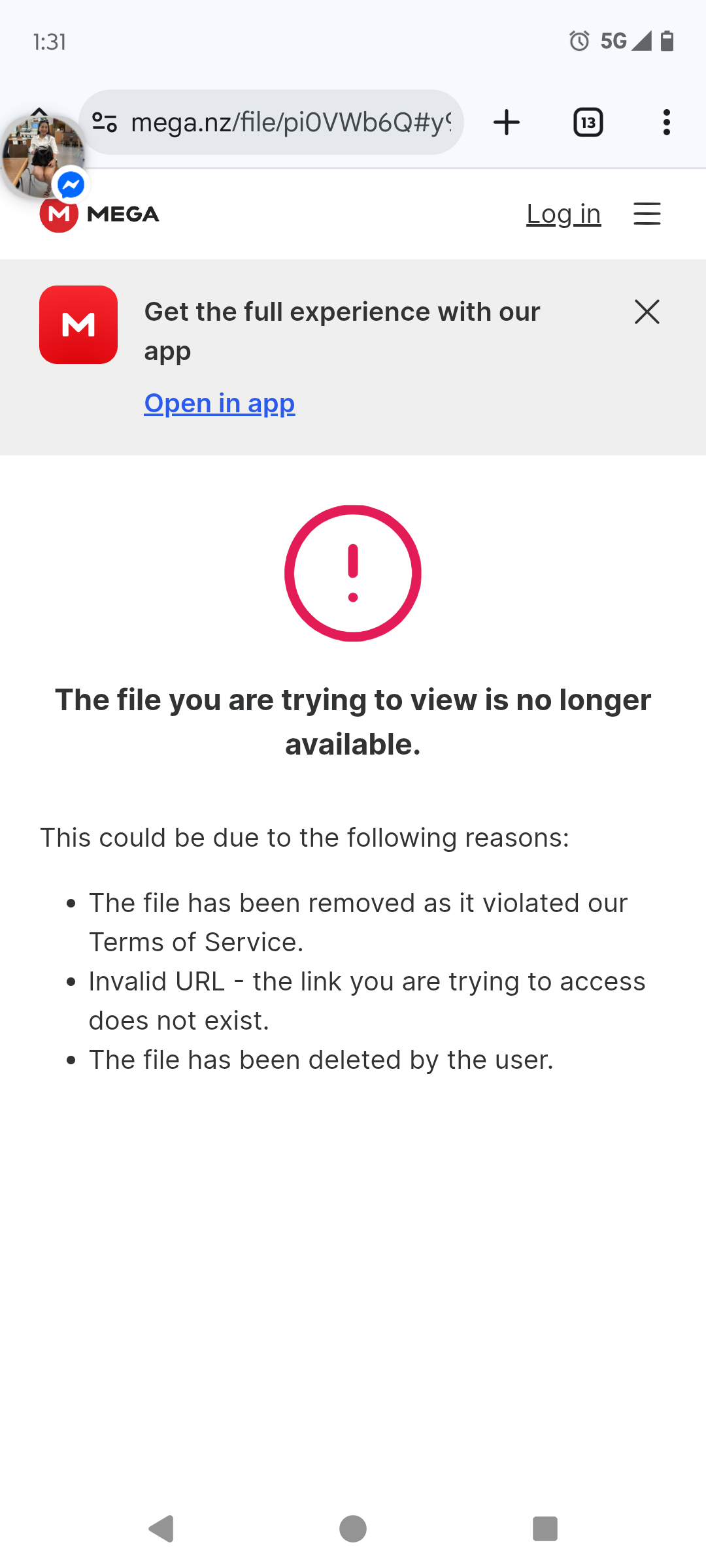The image size is (706, 1568).
Task: Tap the file no longer available heading
Action: [353, 722]
